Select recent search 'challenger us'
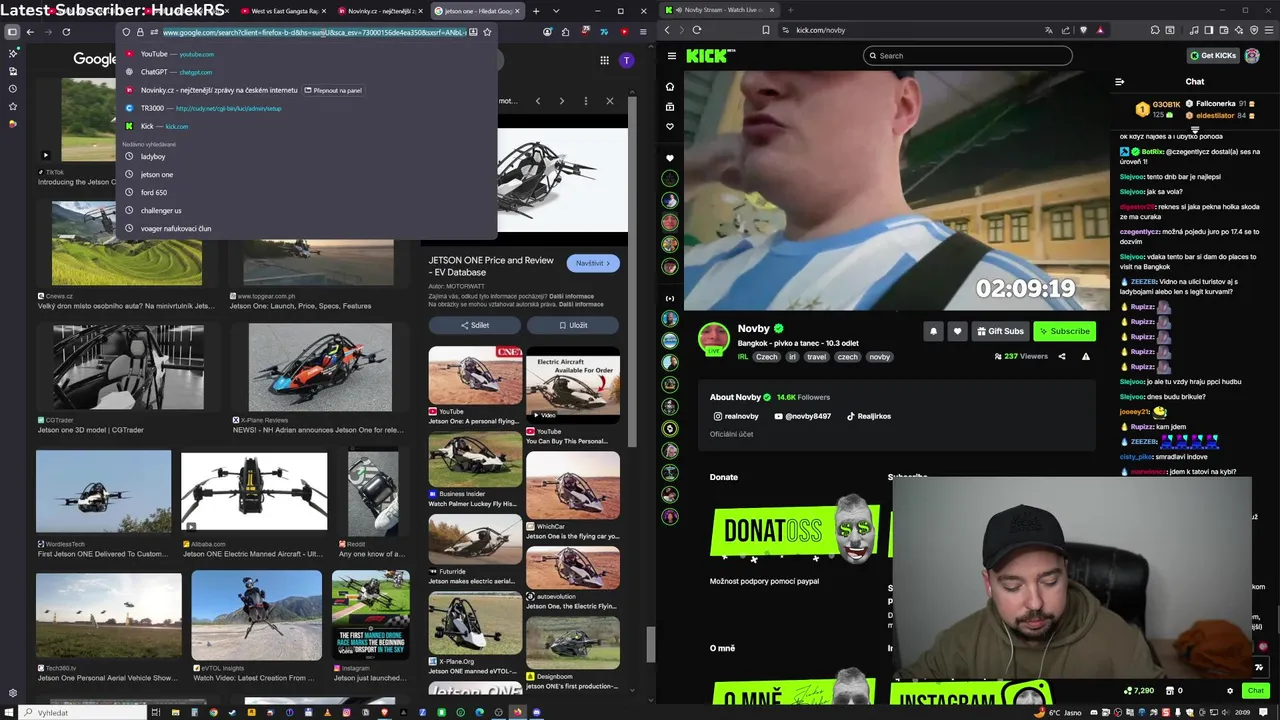 coord(306,210)
